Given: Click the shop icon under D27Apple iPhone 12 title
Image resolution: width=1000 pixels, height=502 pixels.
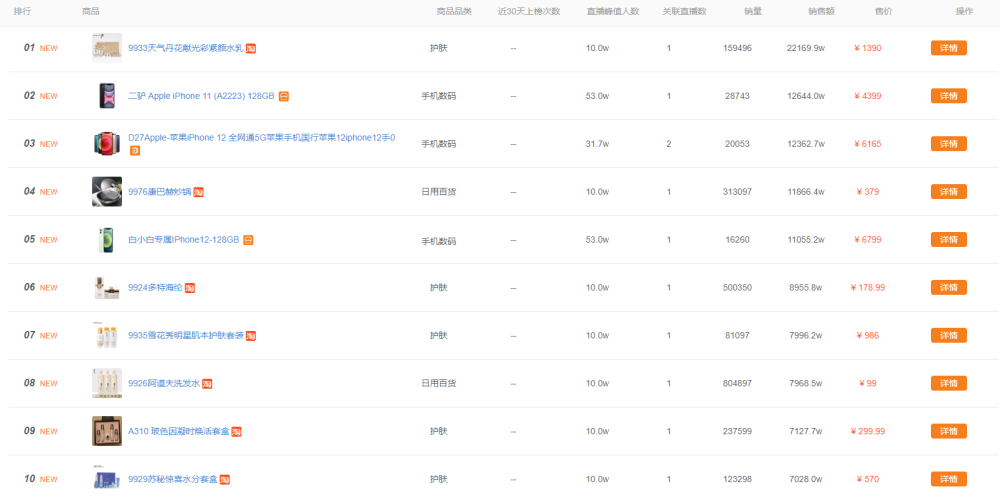Looking at the screenshot, I should pyautogui.click(x=135, y=151).
